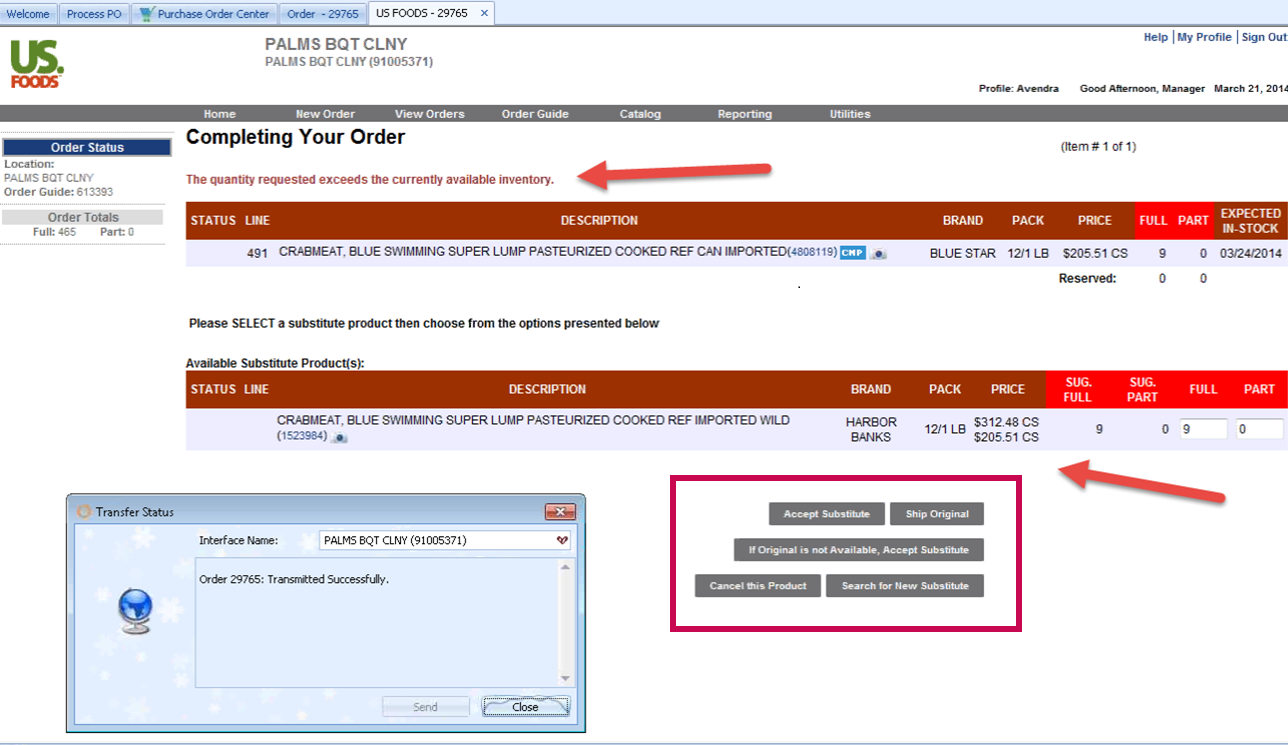Click the Sign Out link
Screen dimensions: 1288x745
[1264, 37]
